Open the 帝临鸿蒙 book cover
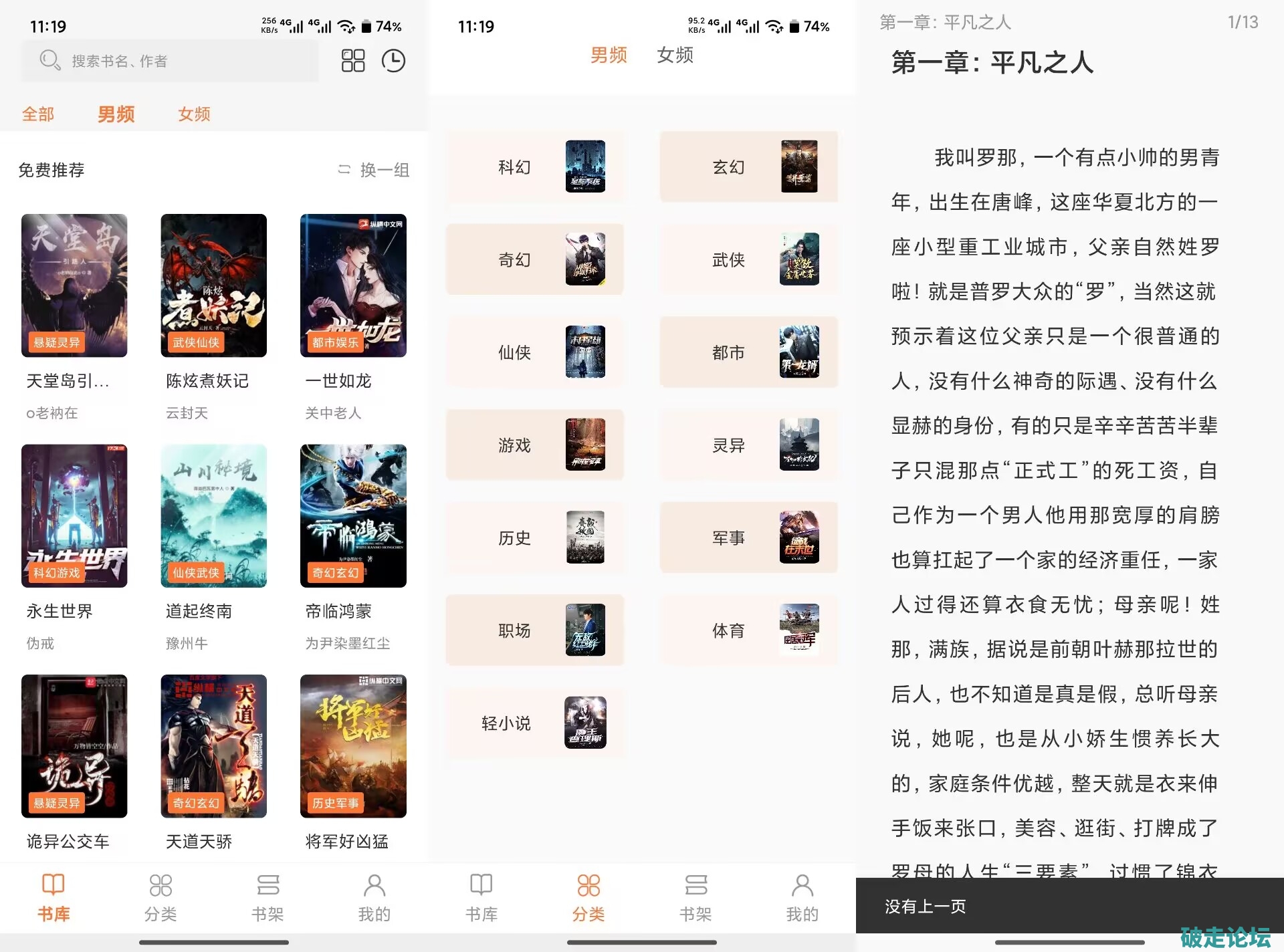The width and height of the screenshot is (1284, 952). 353,515
